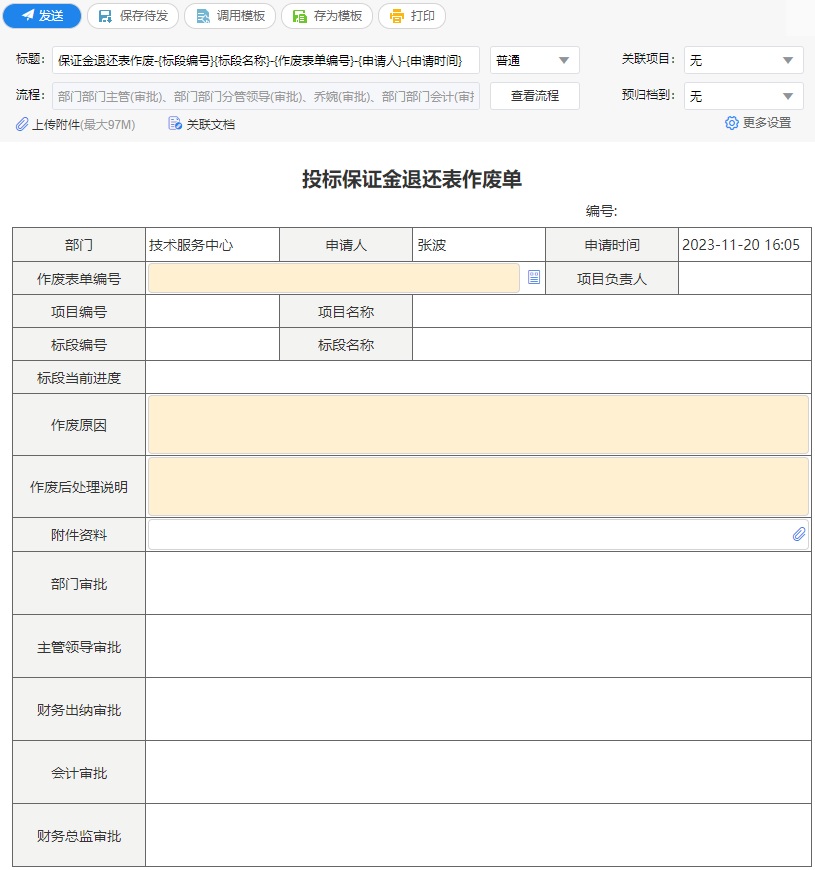Focus the 作废表单编号 input field
This screenshot has width=815, height=870.
click(x=333, y=278)
